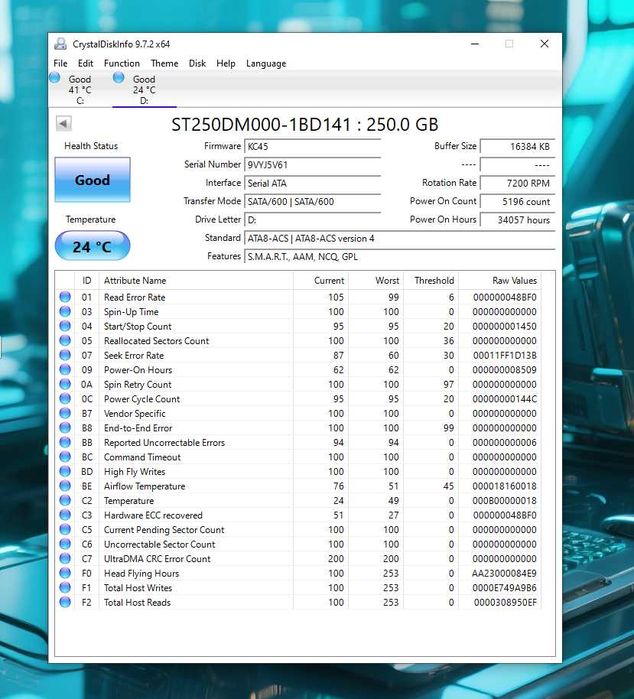
Task: Open the Theme menu
Action: pos(165,63)
